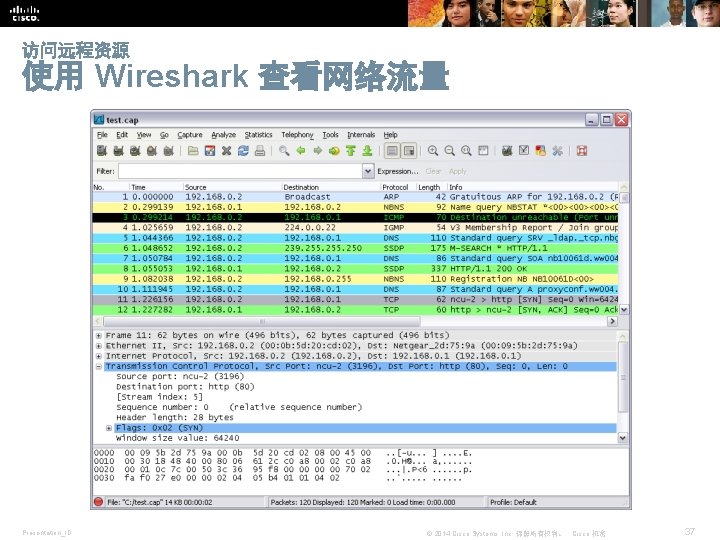Open the Analyze menu
720x540 pixels.
click(223, 135)
